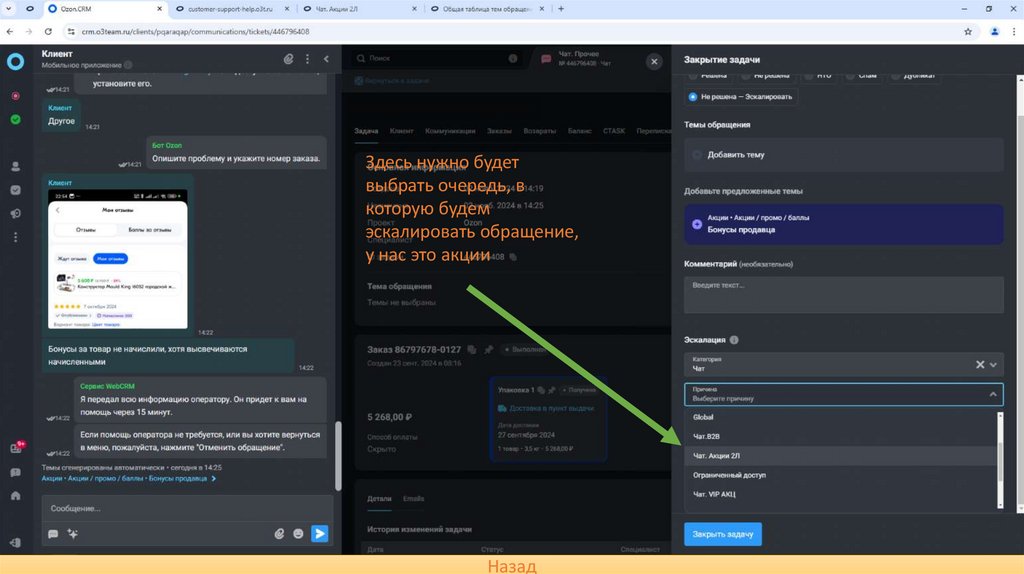The width and height of the screenshot is (1024, 574).
Task: Focus the Сообщение message input field
Action: (x=187, y=508)
